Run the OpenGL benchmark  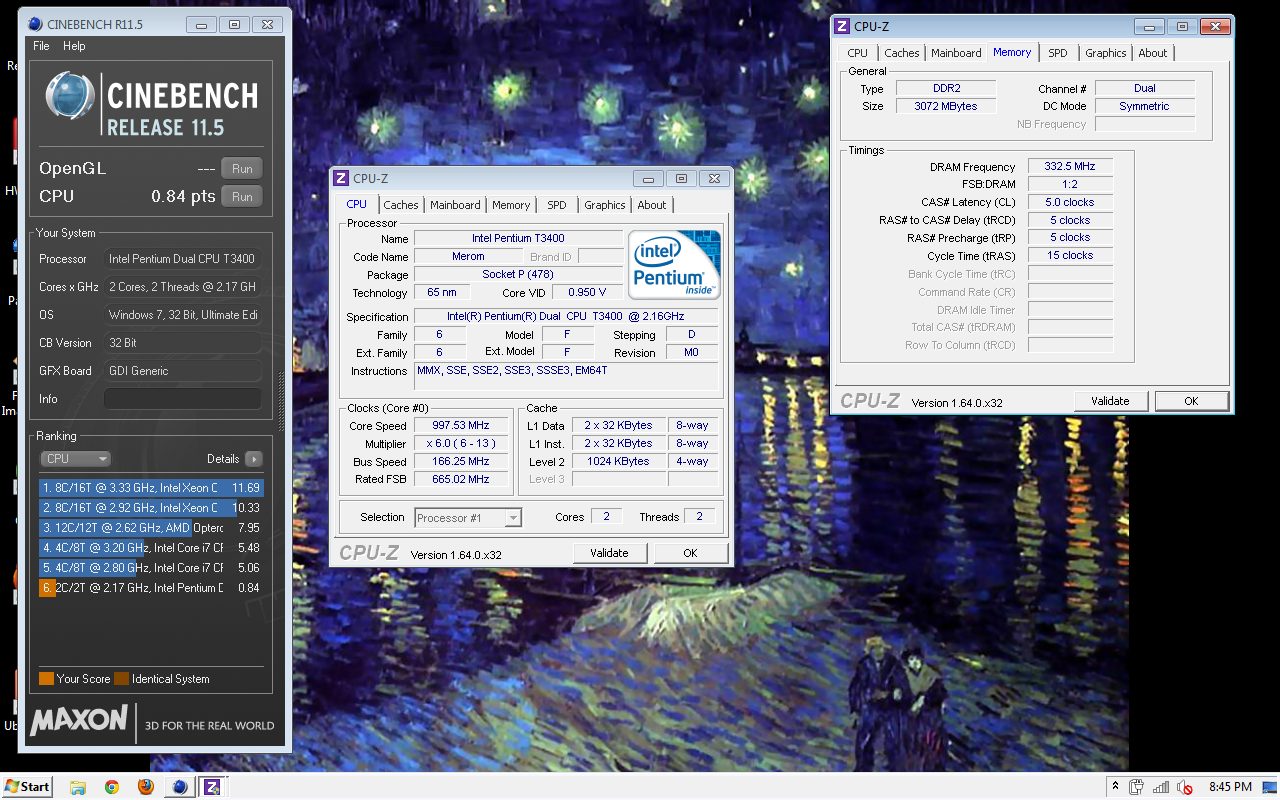tap(242, 168)
